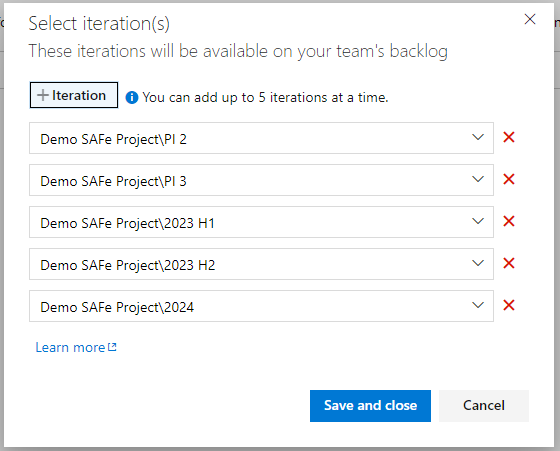Click the Demo SAFe Project\PI 2 field
The width and height of the screenshot is (560, 451).
click(261, 138)
